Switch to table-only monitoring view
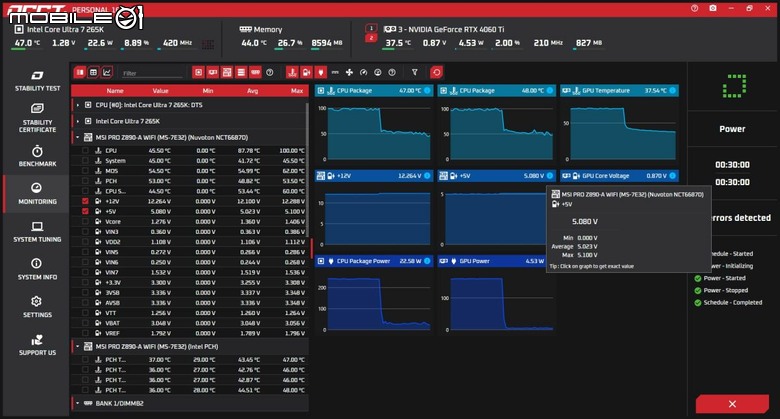 [93, 73]
